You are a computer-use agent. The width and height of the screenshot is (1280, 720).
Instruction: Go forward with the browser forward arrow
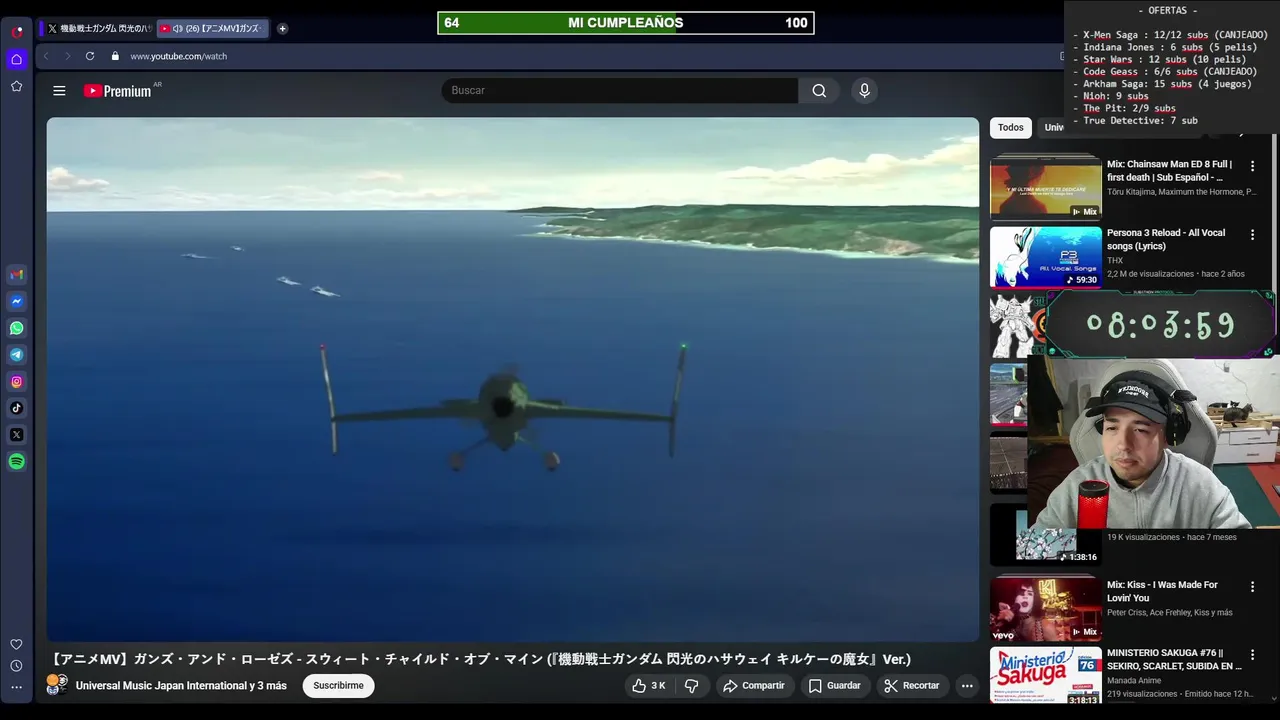(67, 56)
